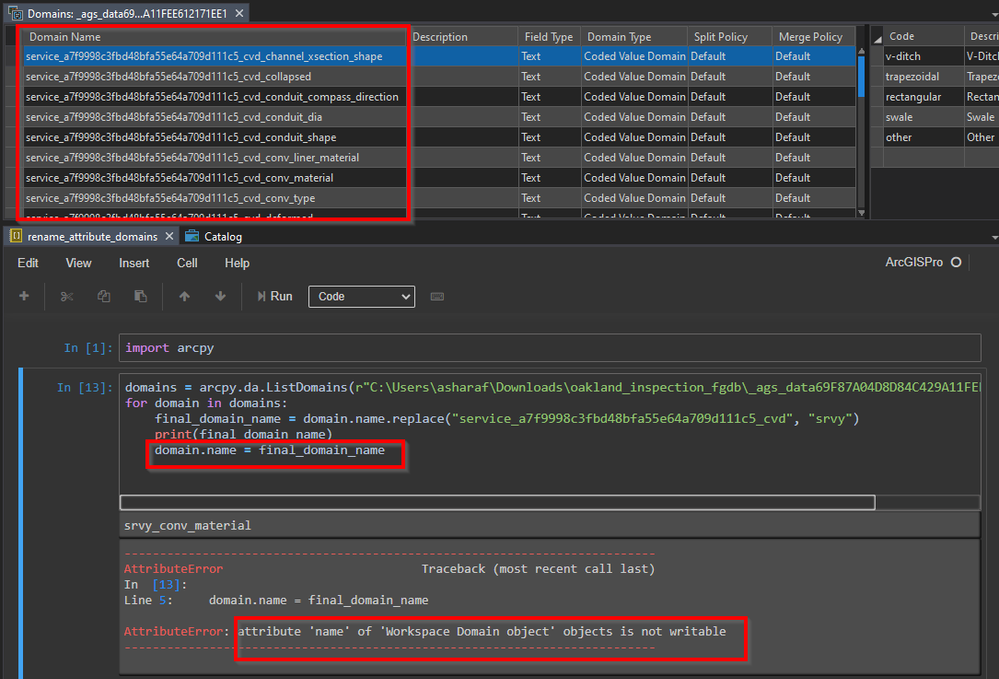This screenshot has height=679, width=999.
Task: Run the selected notebook cell
Action: [273, 296]
